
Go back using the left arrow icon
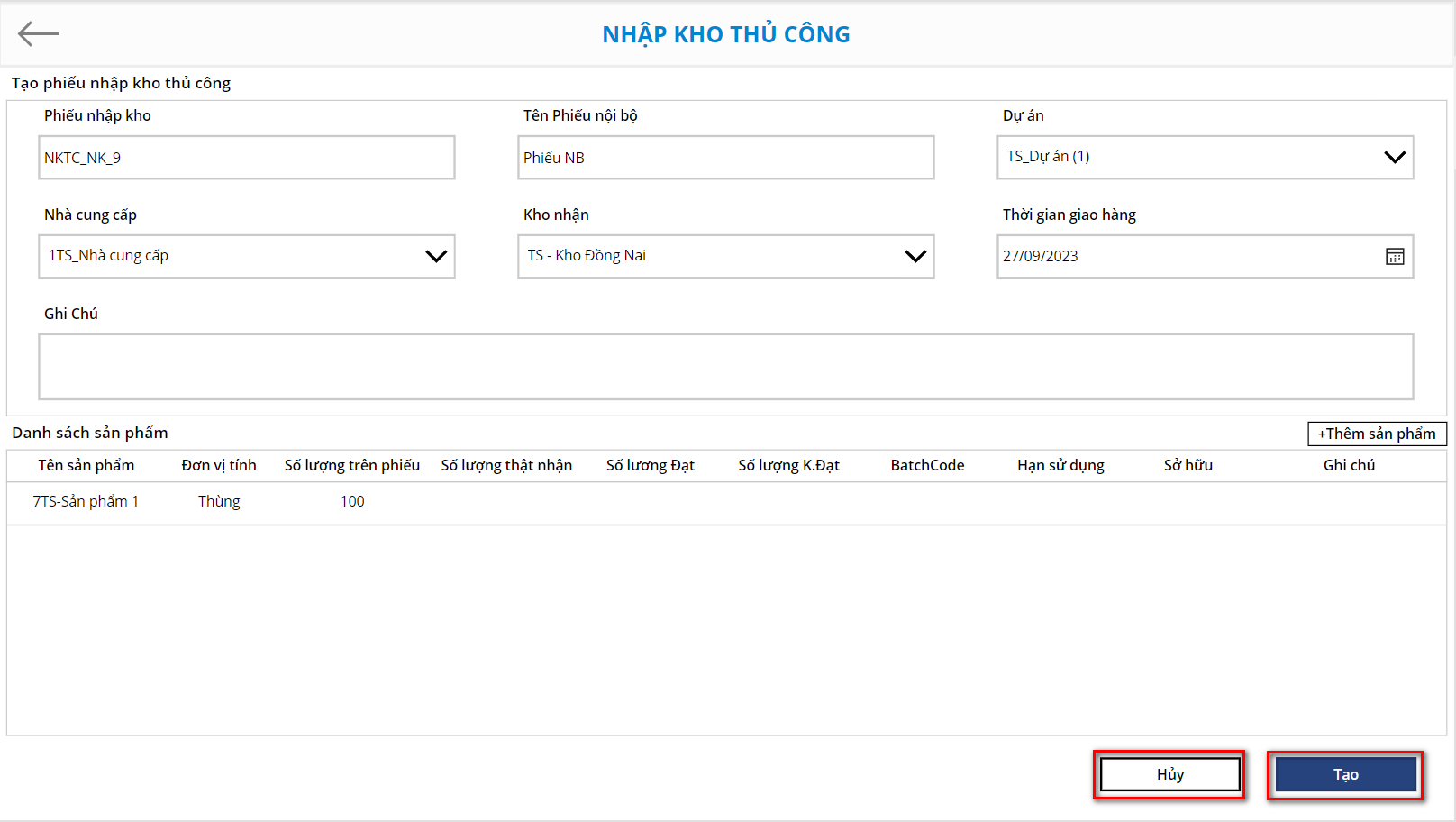39,34
